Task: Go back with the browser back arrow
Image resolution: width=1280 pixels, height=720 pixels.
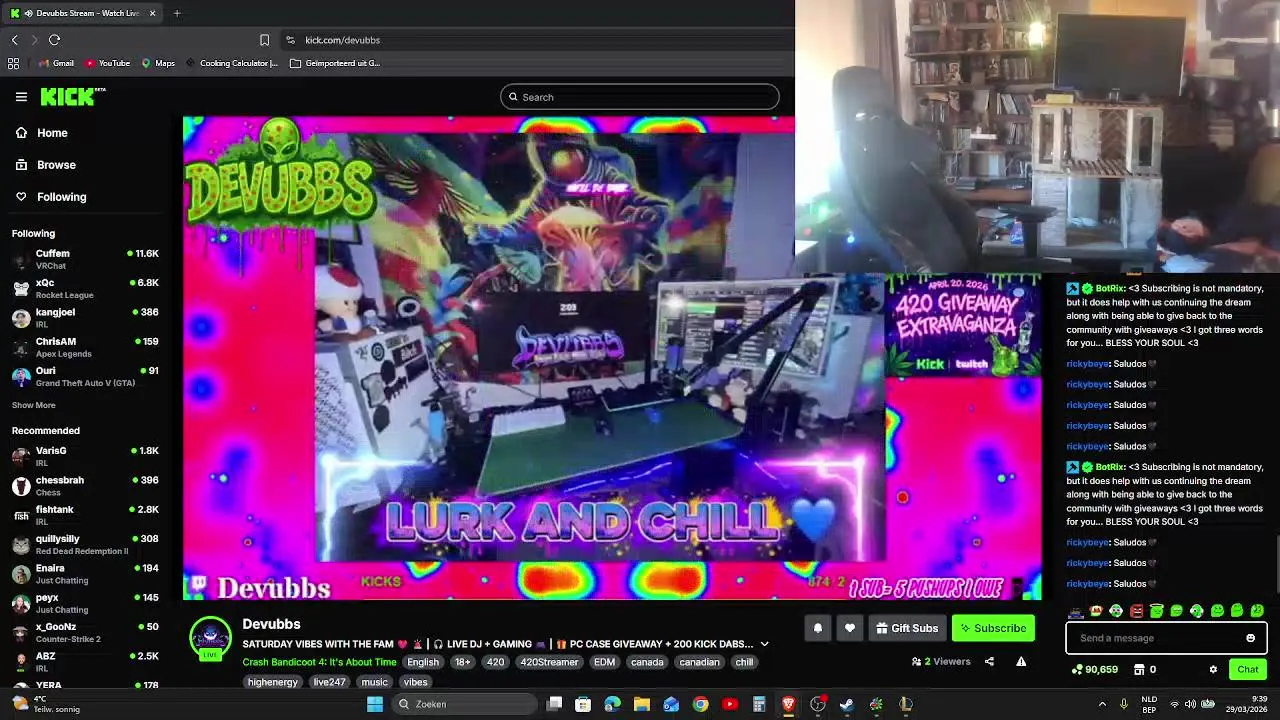Action: click(14, 40)
